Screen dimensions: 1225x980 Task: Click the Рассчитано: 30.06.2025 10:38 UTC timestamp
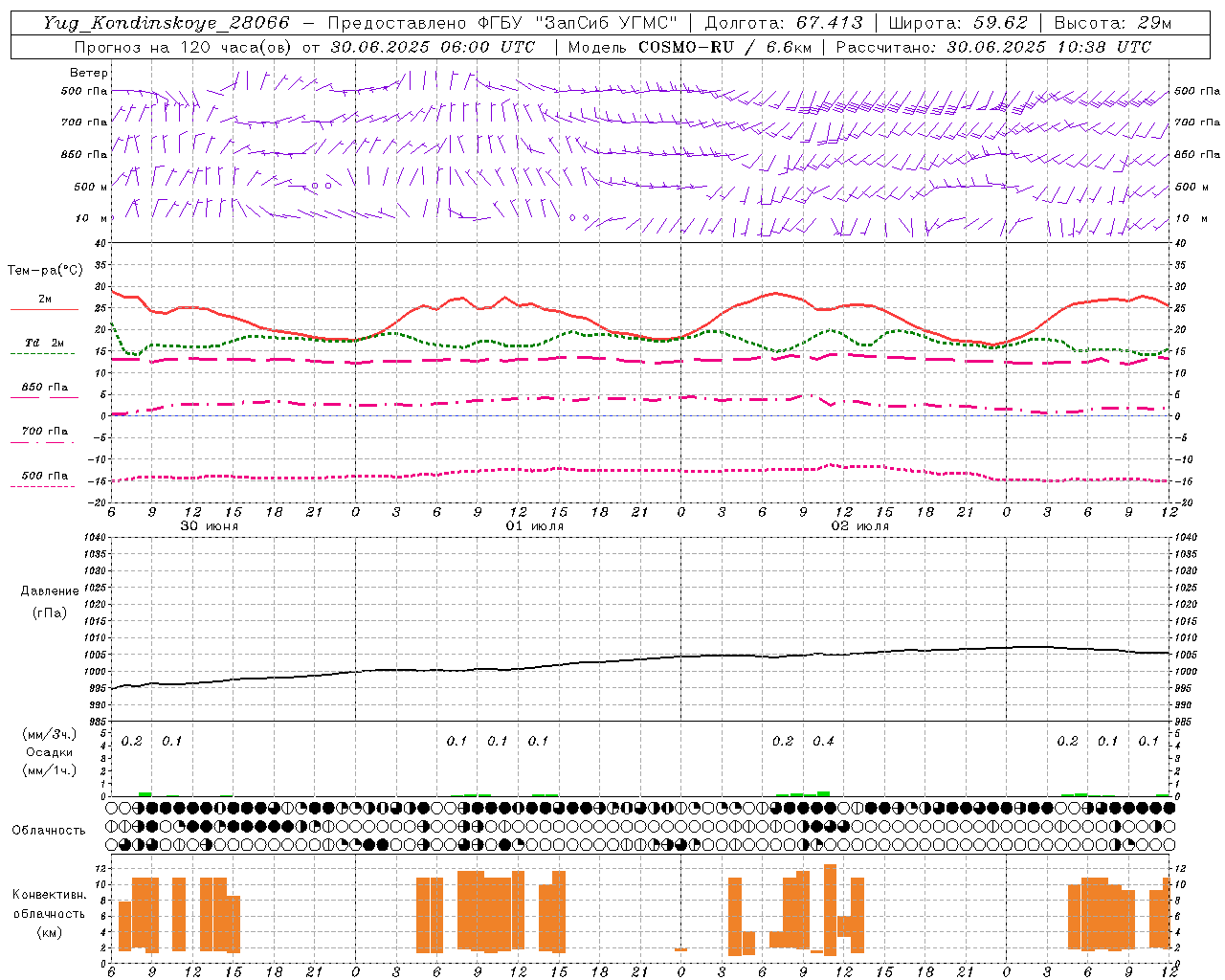993,47
